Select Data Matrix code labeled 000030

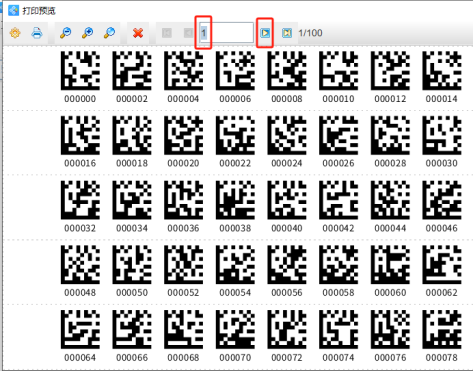coord(442,135)
